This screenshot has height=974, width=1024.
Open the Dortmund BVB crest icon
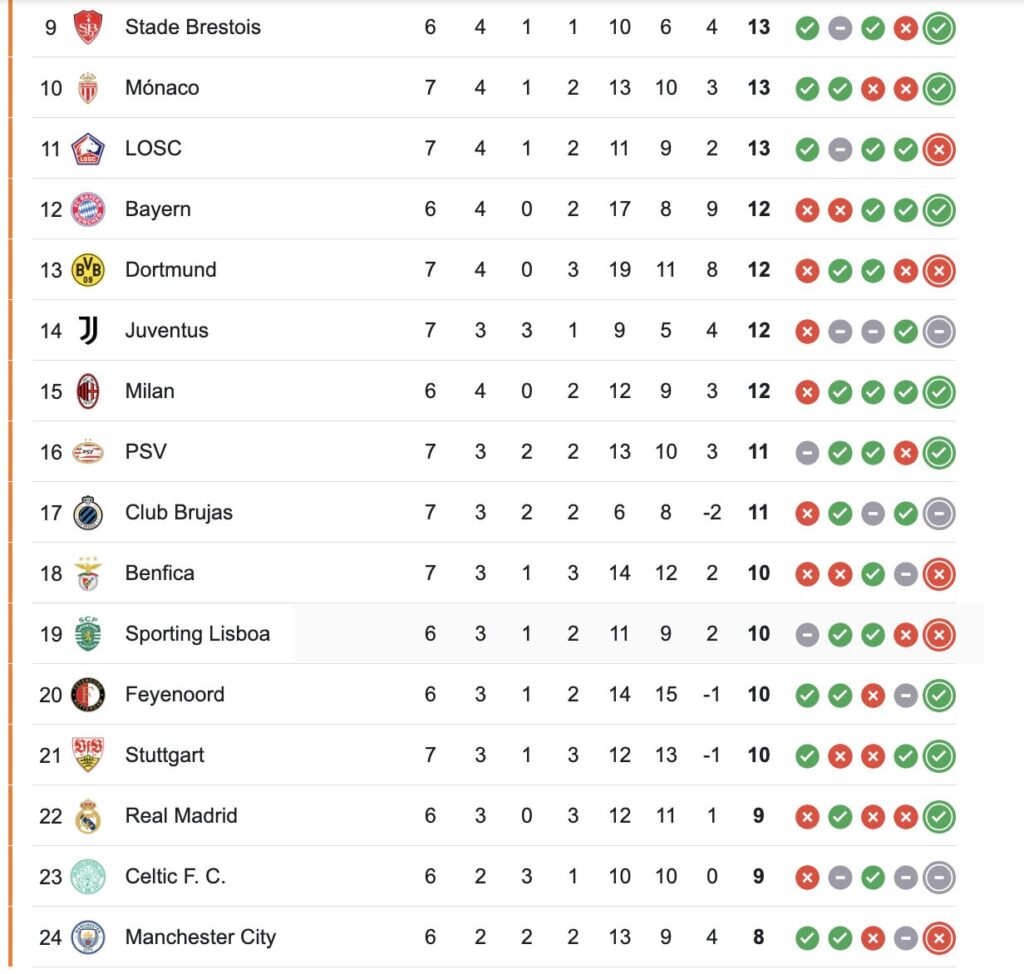[88, 270]
